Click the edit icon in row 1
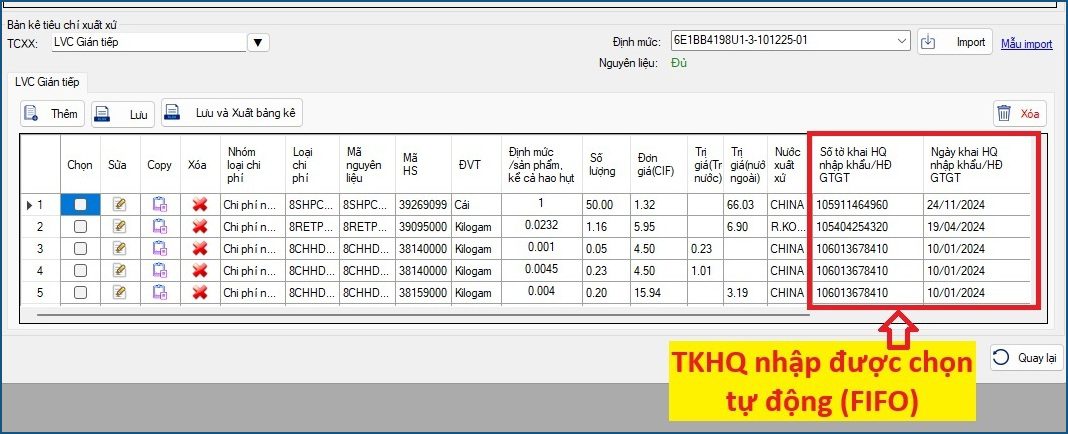This screenshot has width=1068, height=434. coord(120,205)
